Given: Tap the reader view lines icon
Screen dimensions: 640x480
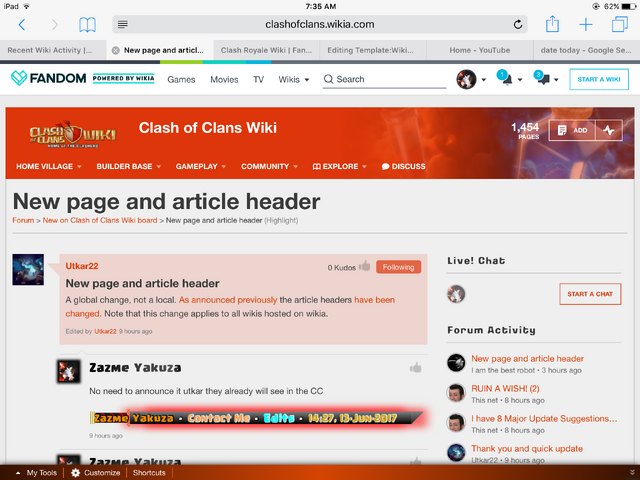Looking at the screenshot, I should (122, 24).
